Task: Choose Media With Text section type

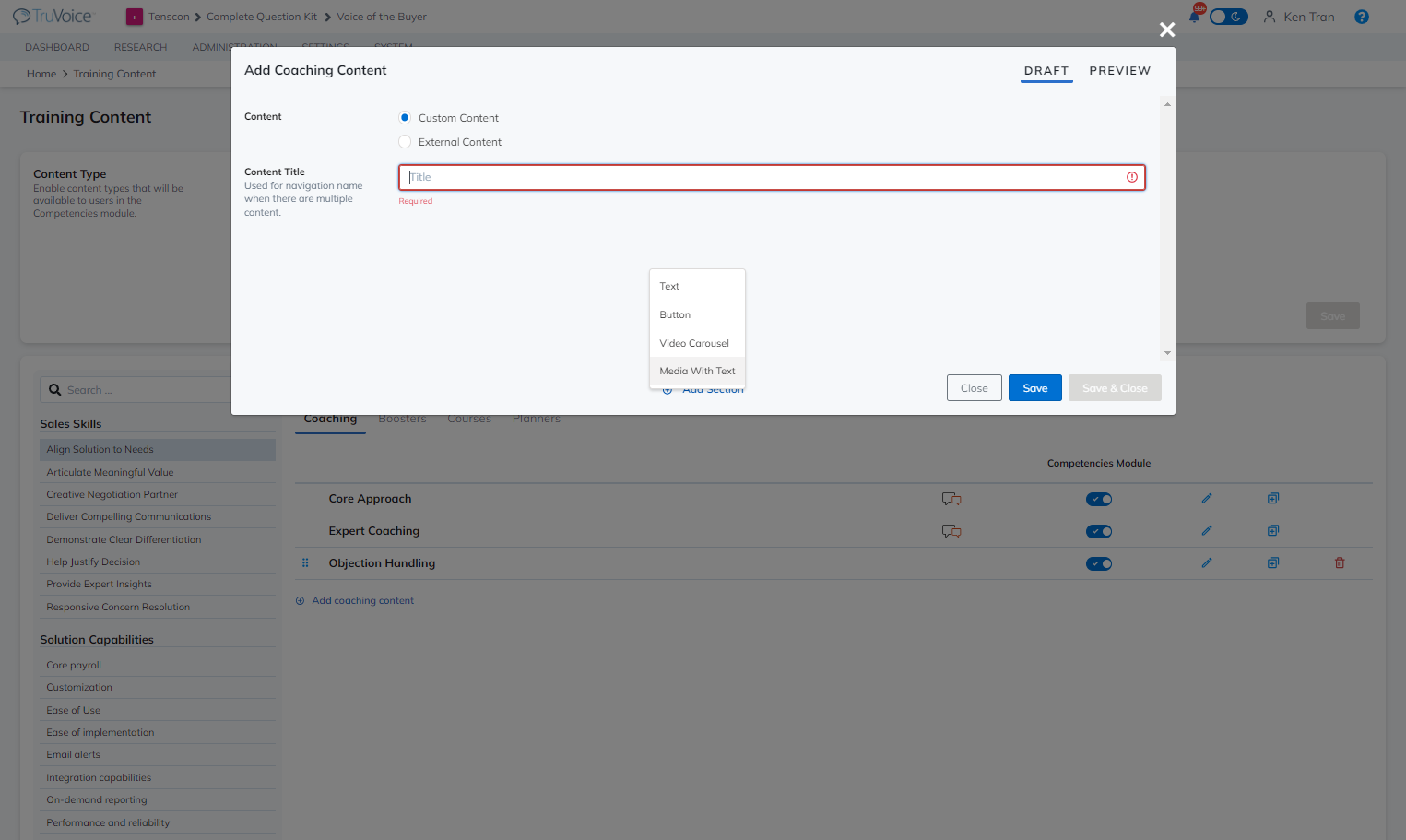Action: click(x=697, y=372)
